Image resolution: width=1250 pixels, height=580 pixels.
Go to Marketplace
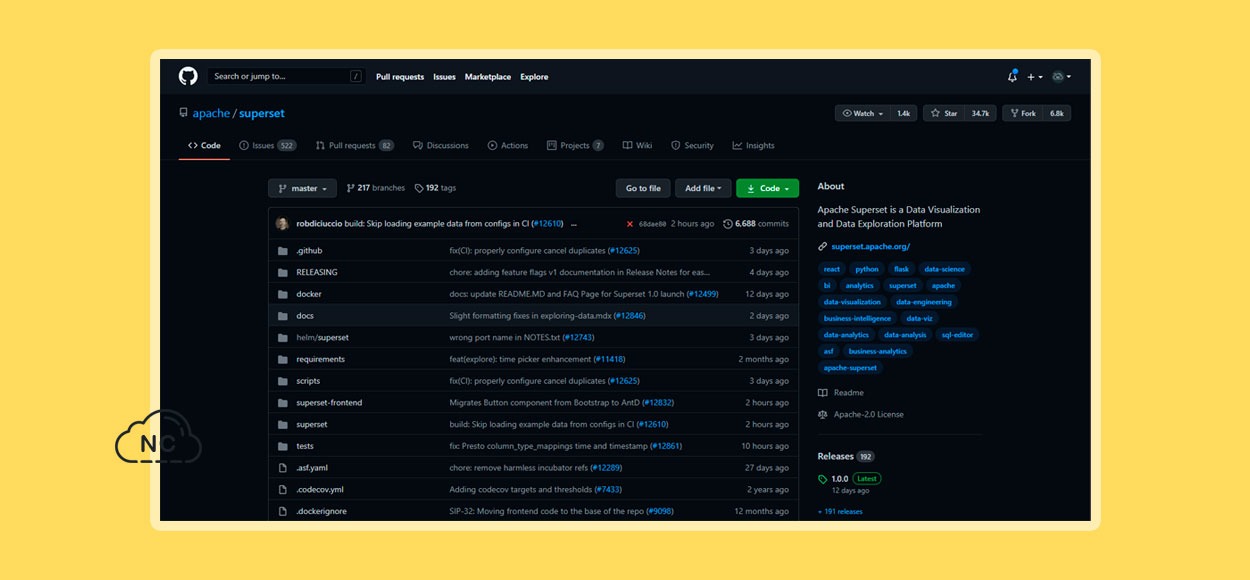(x=488, y=77)
